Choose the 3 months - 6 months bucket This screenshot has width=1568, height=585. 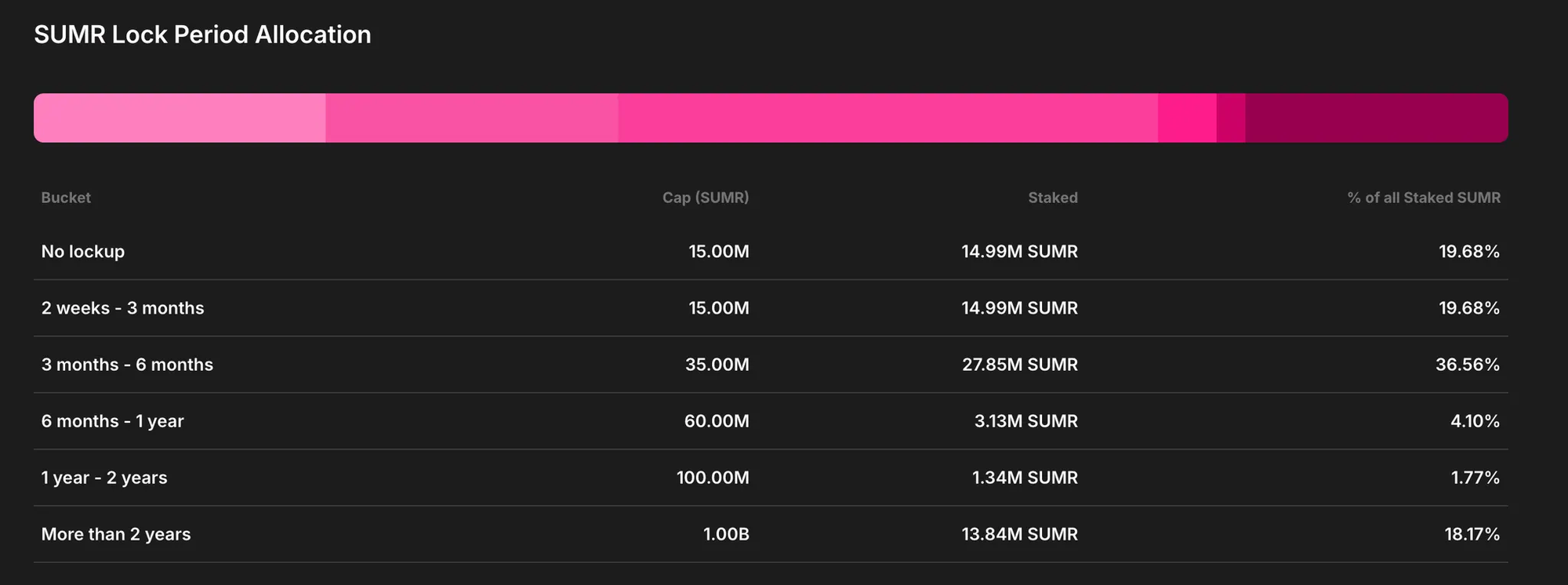coord(127,365)
